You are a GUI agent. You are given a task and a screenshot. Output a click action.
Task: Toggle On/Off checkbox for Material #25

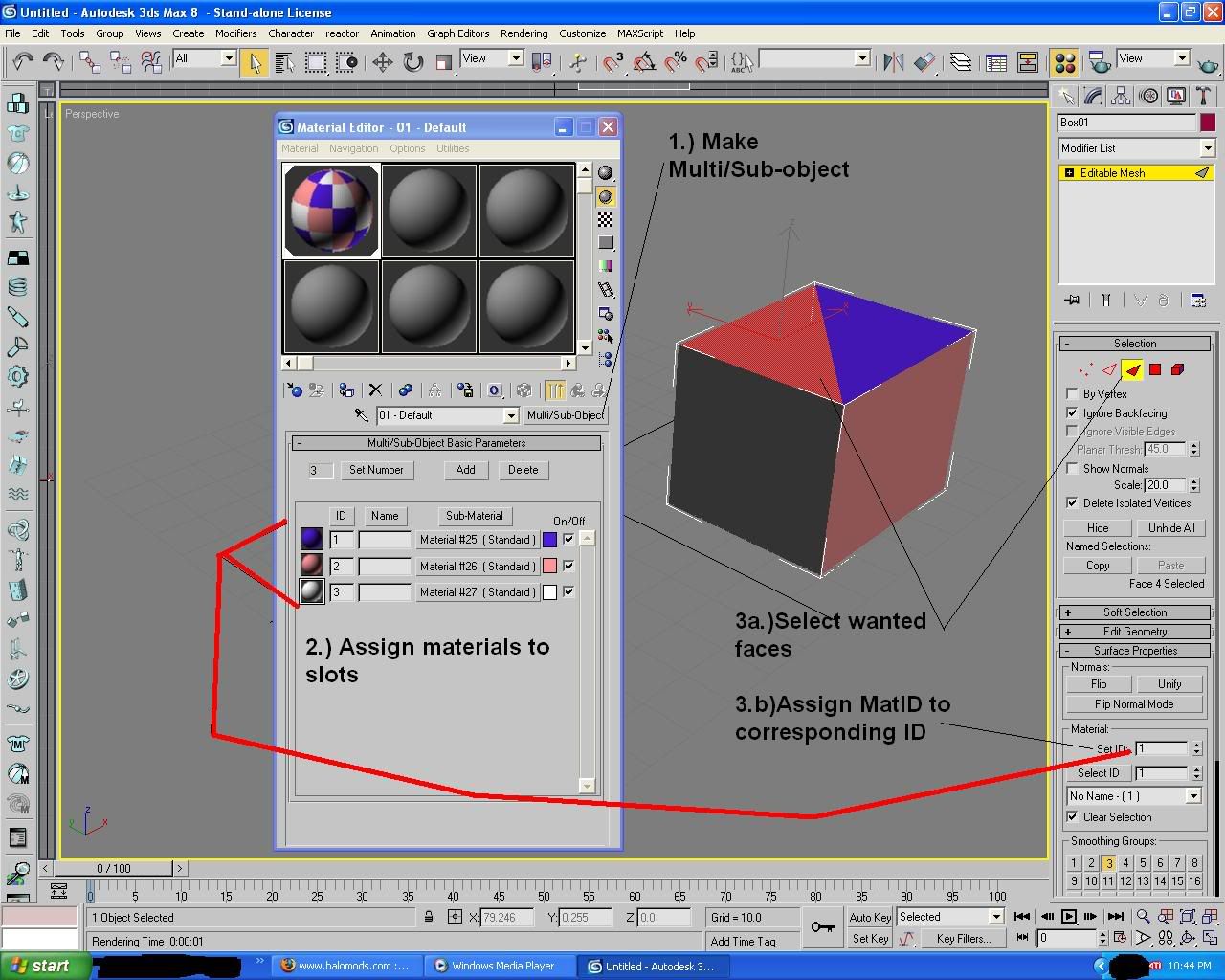568,540
